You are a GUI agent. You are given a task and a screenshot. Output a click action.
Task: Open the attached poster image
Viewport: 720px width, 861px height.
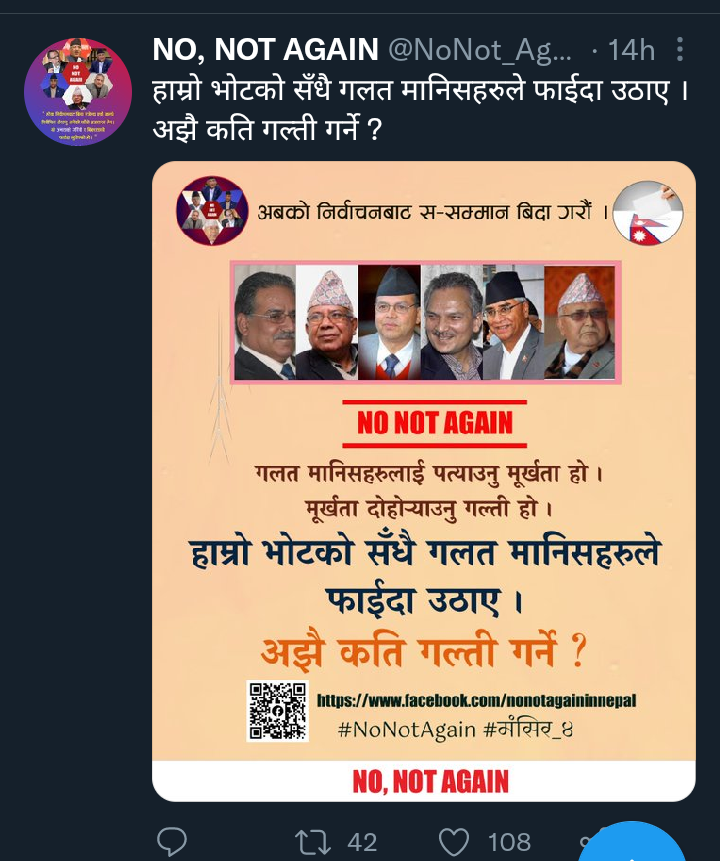[423, 481]
